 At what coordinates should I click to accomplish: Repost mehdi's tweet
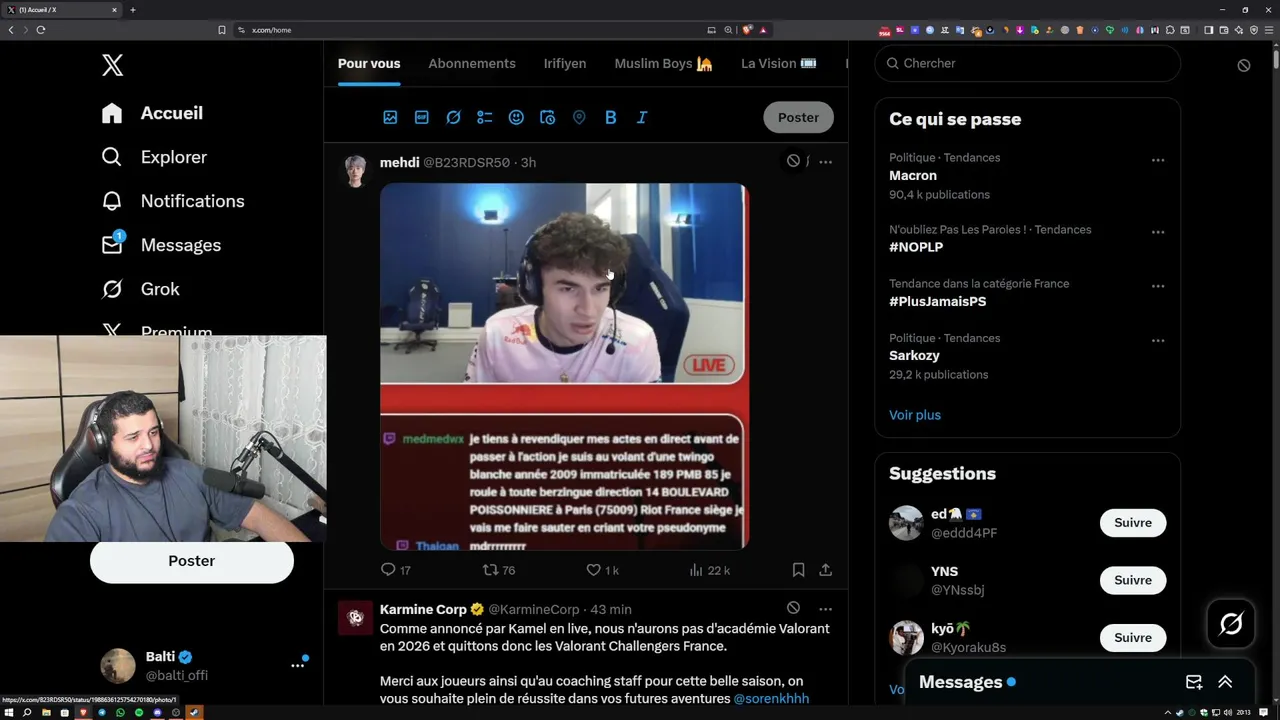(499, 570)
